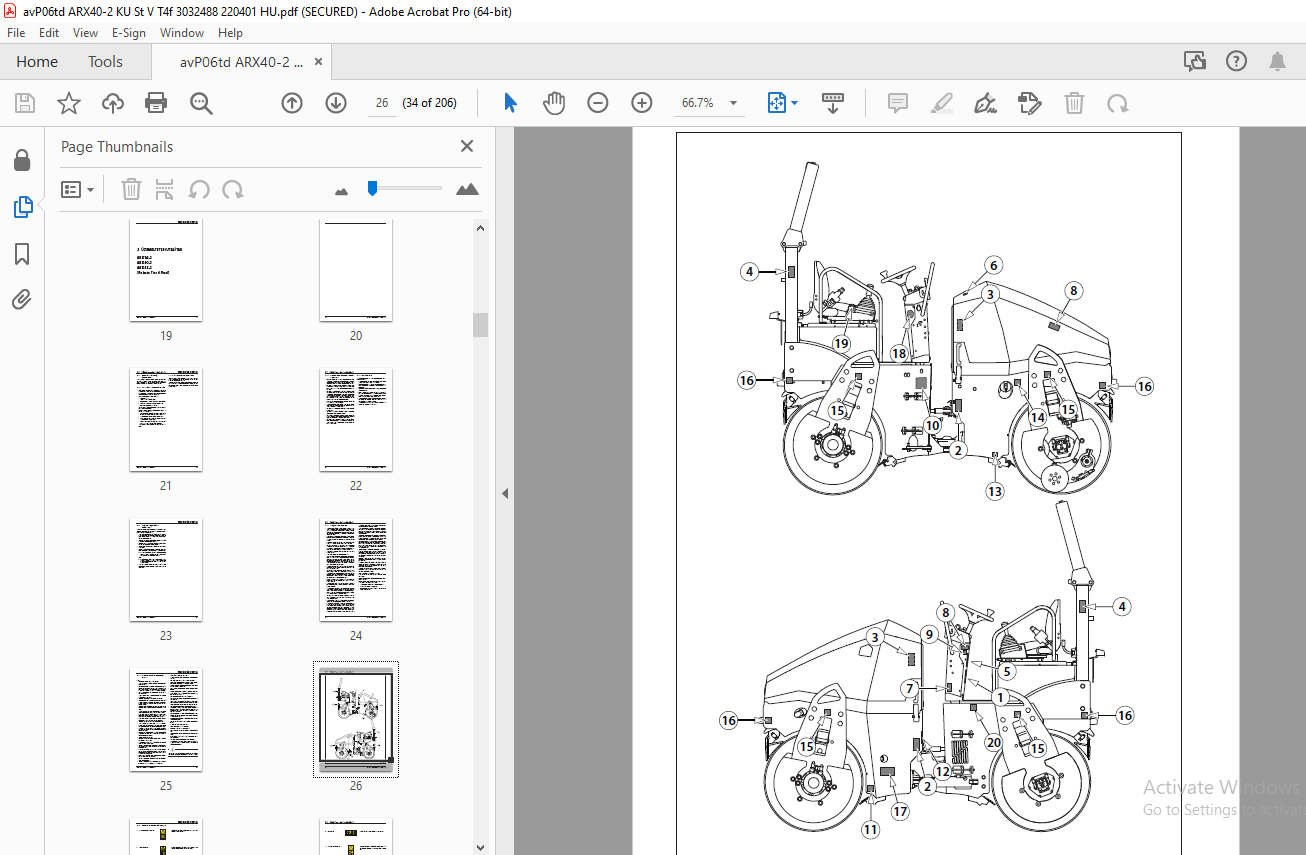1306x855 pixels.
Task: Open the security lock panel
Action: 21,160
